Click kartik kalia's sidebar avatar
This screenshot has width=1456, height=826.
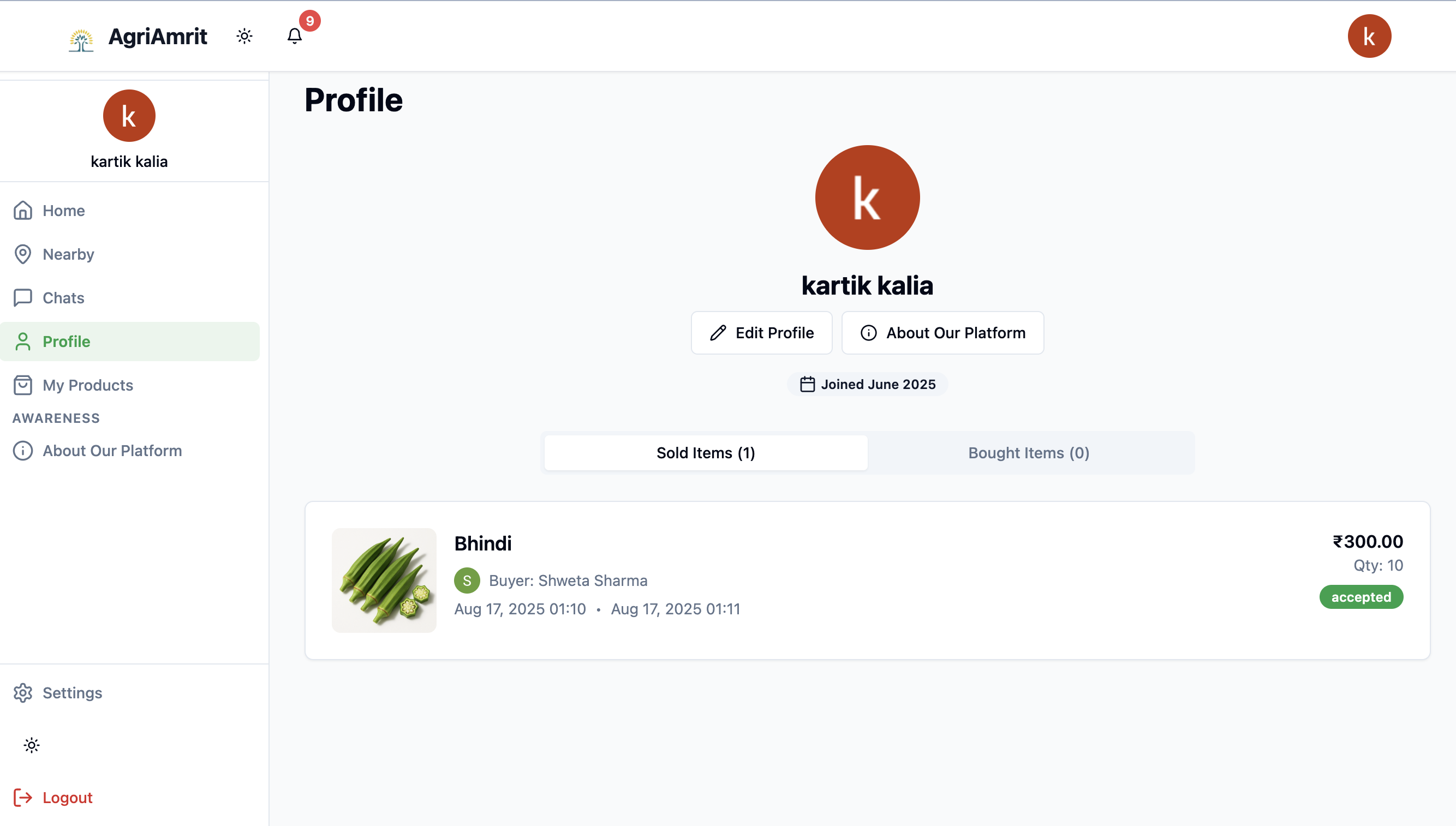pos(129,116)
